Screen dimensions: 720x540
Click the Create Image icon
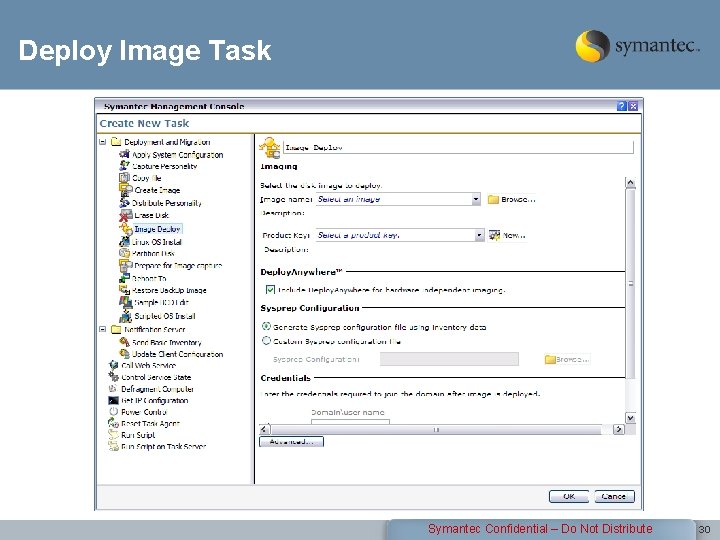(x=125, y=190)
